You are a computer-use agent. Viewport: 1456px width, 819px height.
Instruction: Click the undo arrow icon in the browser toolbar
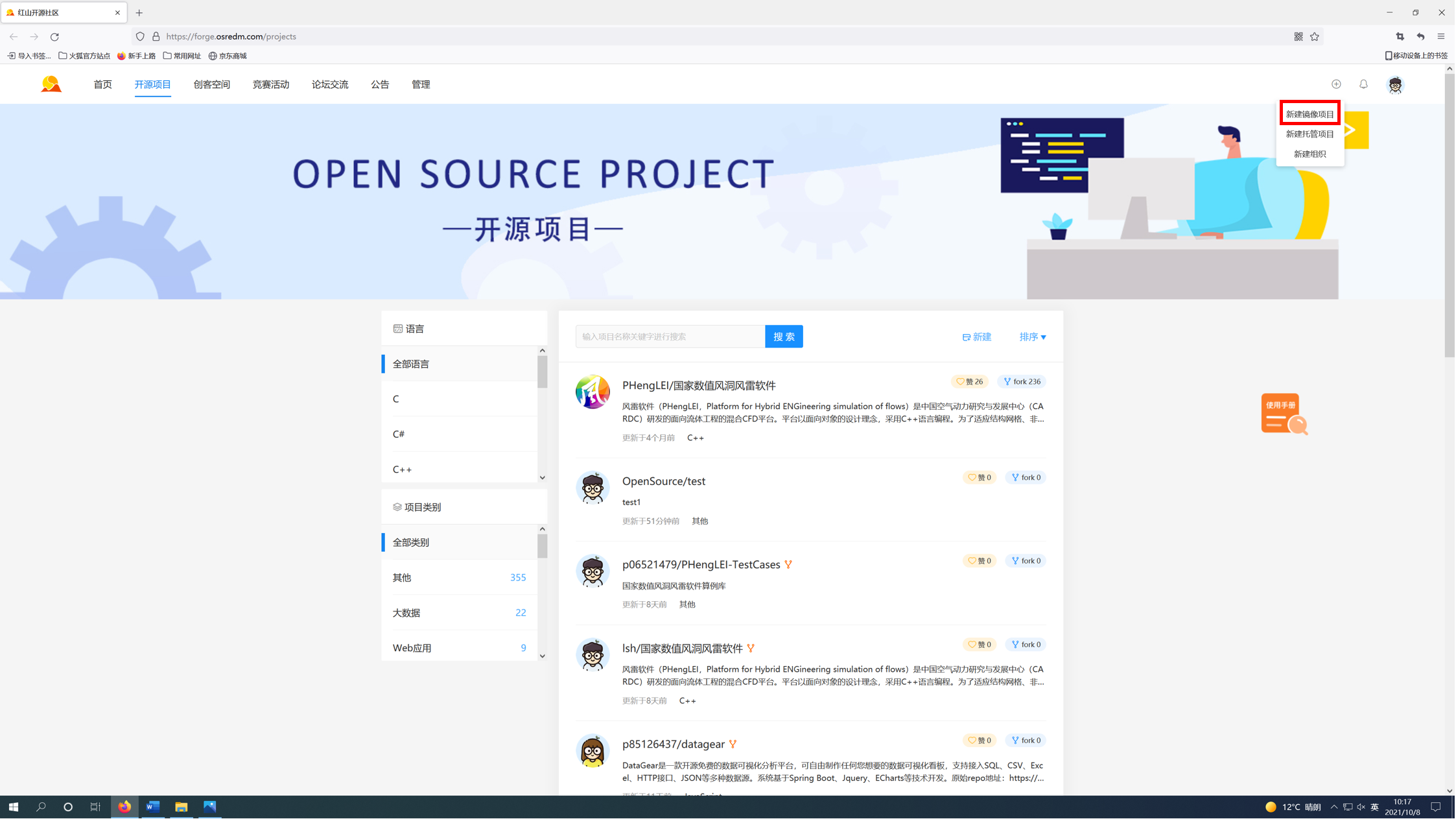(1420, 37)
